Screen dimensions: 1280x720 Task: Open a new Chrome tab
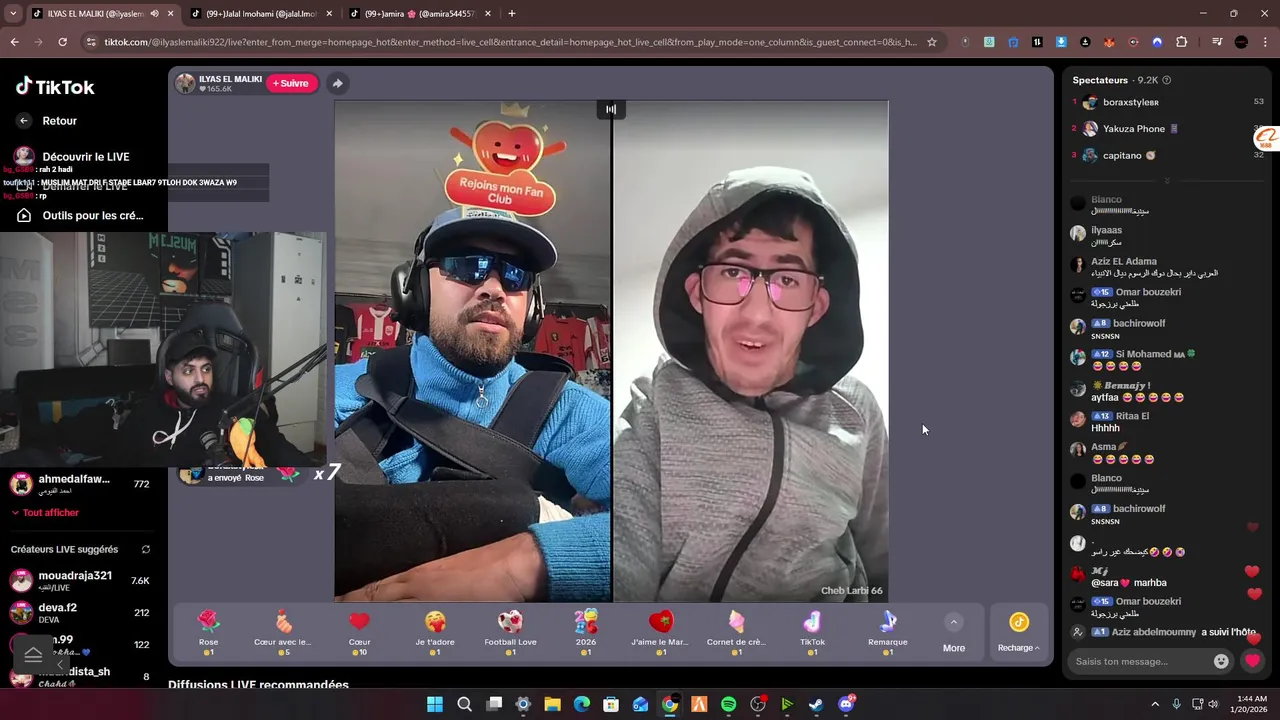[x=512, y=14]
